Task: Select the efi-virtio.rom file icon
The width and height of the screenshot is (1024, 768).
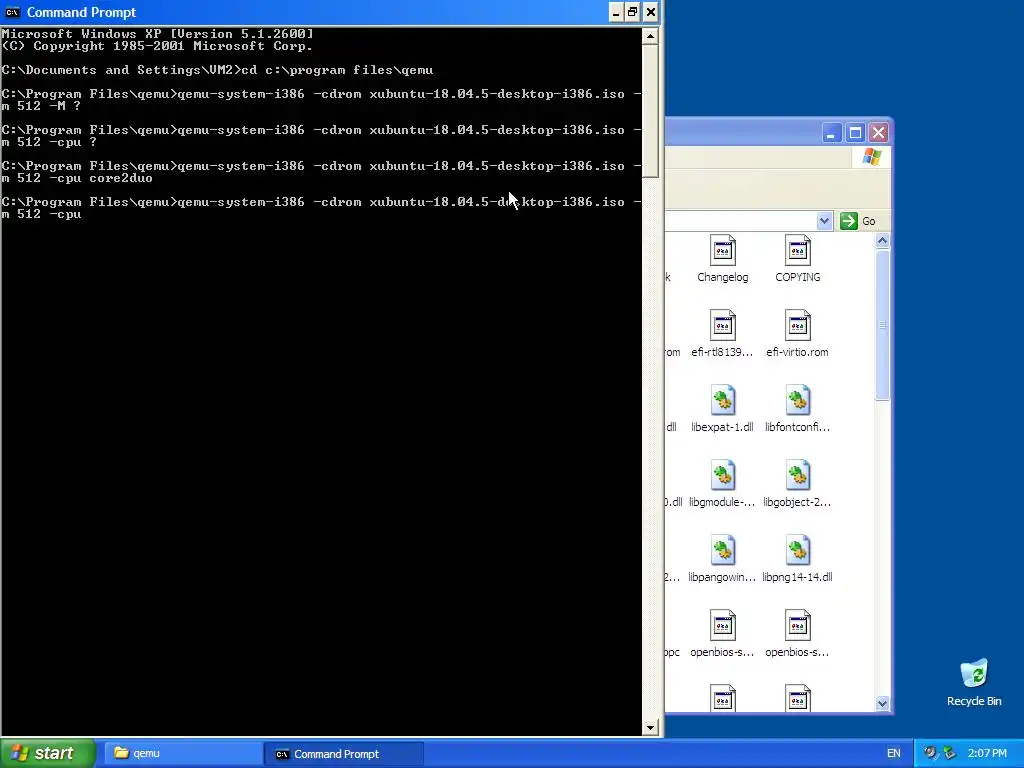Action: [797, 325]
